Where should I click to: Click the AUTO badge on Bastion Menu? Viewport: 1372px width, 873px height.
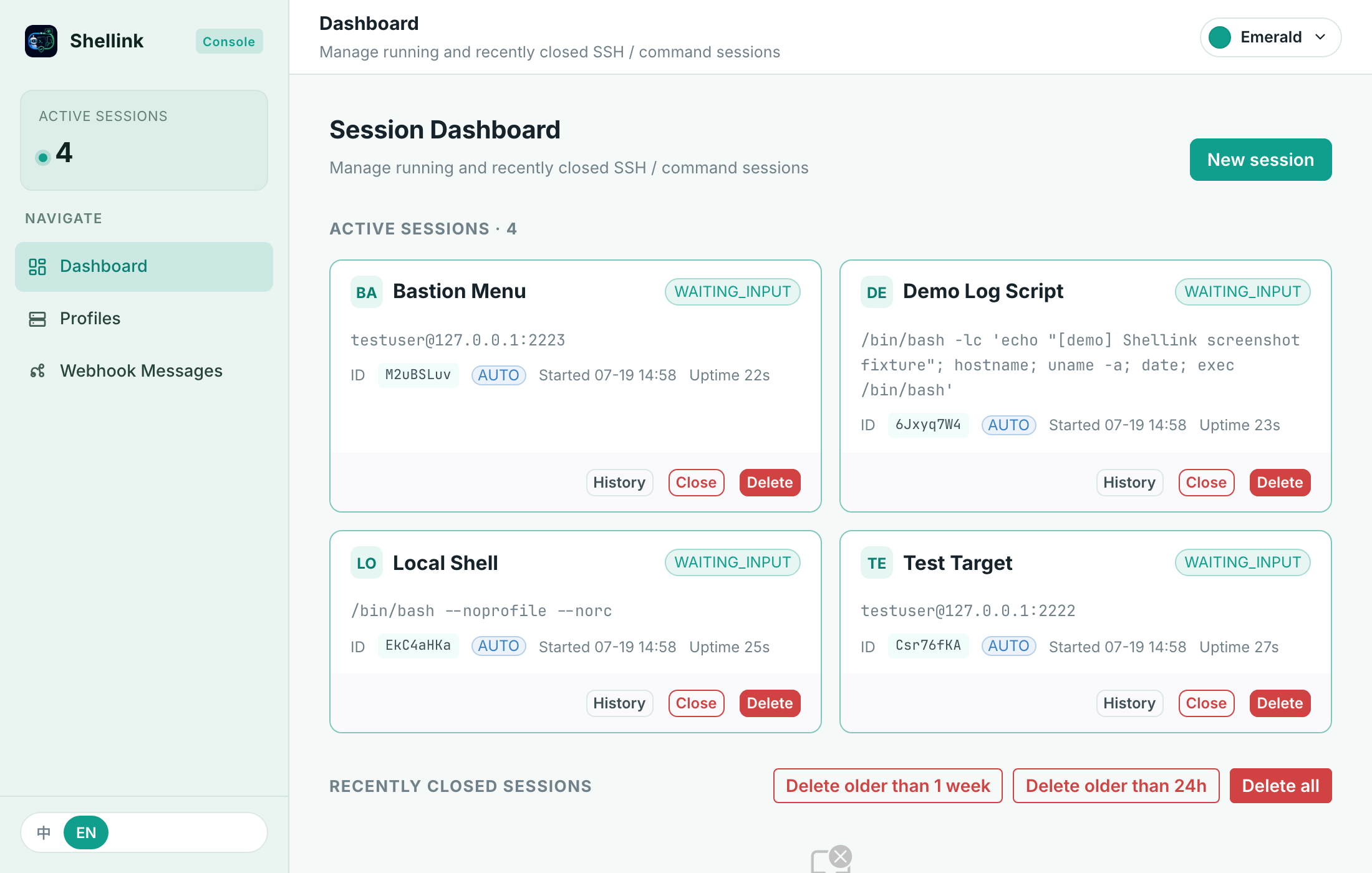coord(498,375)
